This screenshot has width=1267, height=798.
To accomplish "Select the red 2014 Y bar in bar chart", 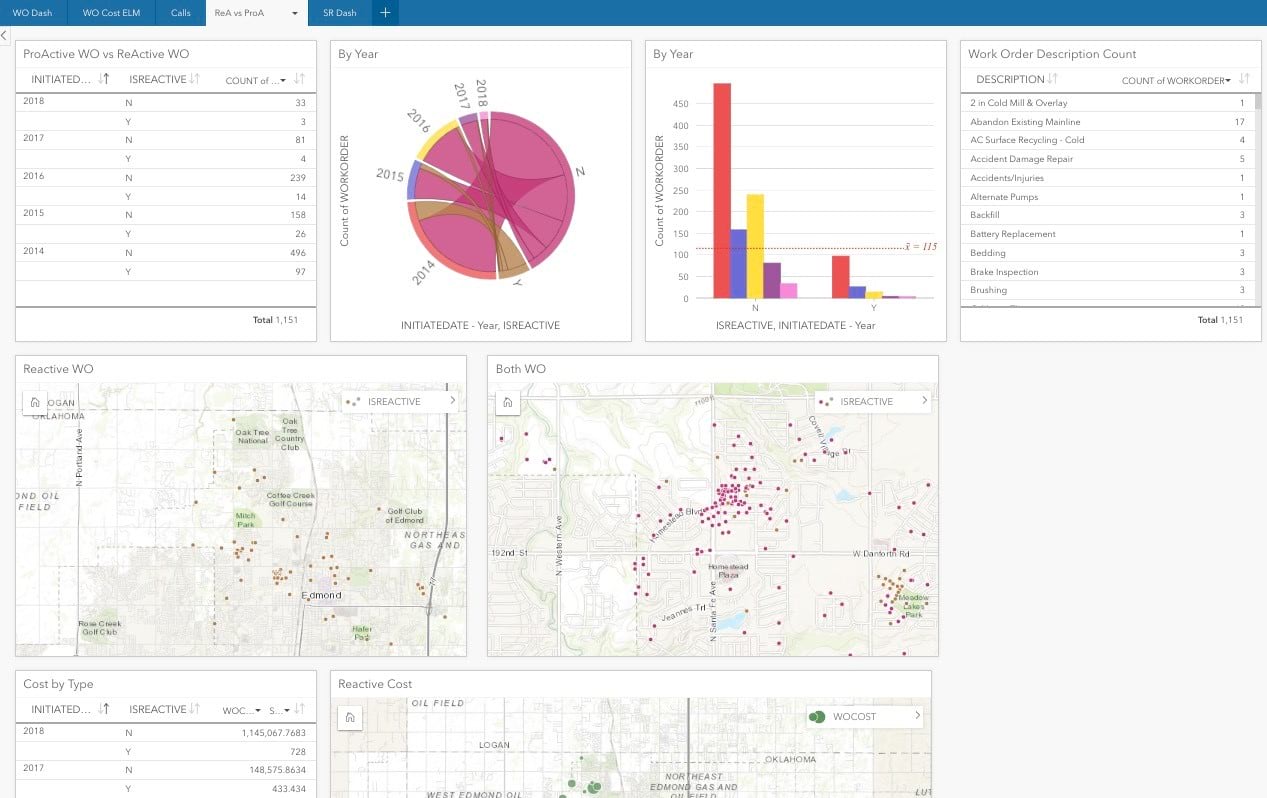I will click(x=840, y=277).
